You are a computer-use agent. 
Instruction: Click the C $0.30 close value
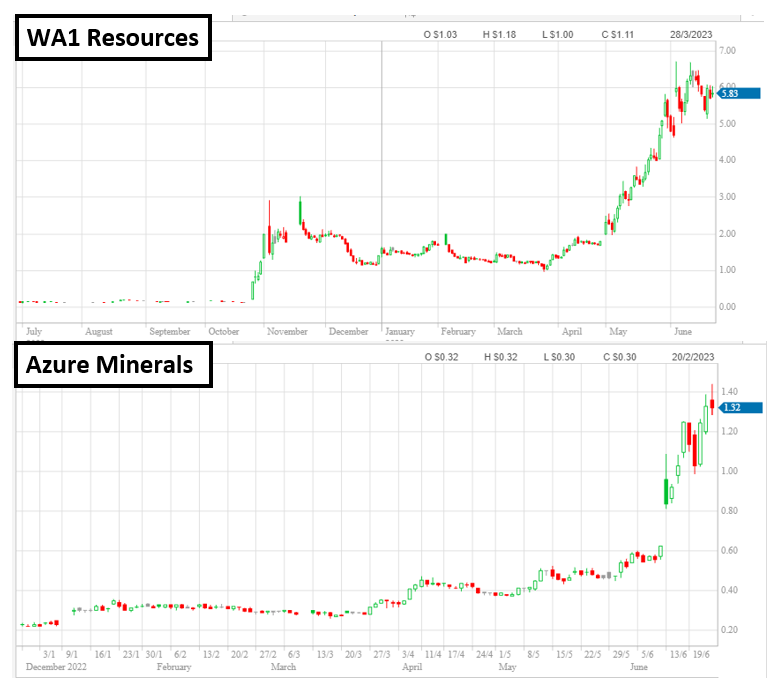(620, 357)
